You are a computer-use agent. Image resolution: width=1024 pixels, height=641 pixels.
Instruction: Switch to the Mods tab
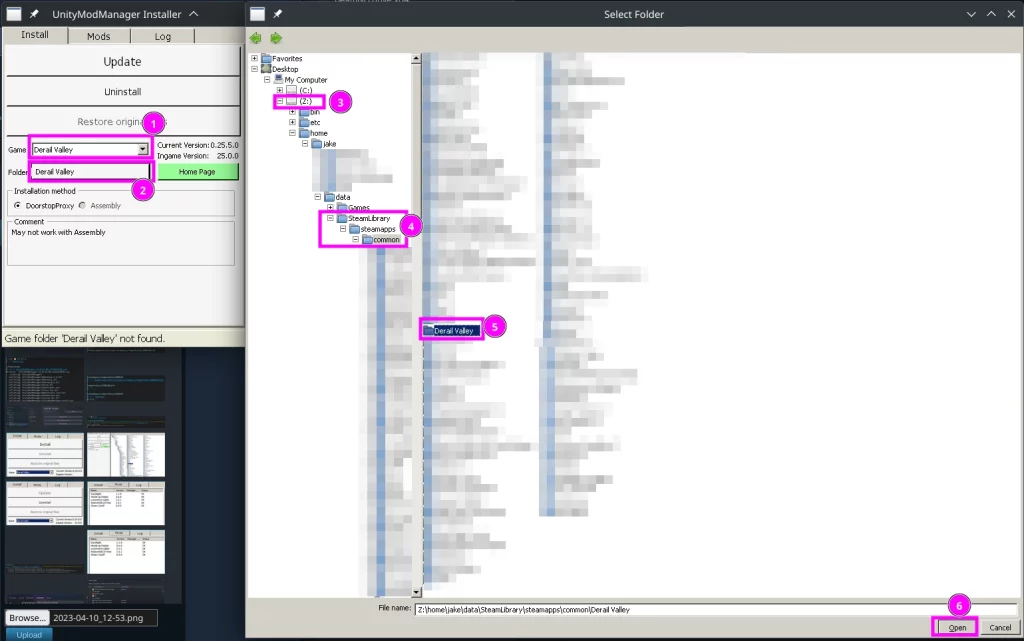[x=99, y=36]
